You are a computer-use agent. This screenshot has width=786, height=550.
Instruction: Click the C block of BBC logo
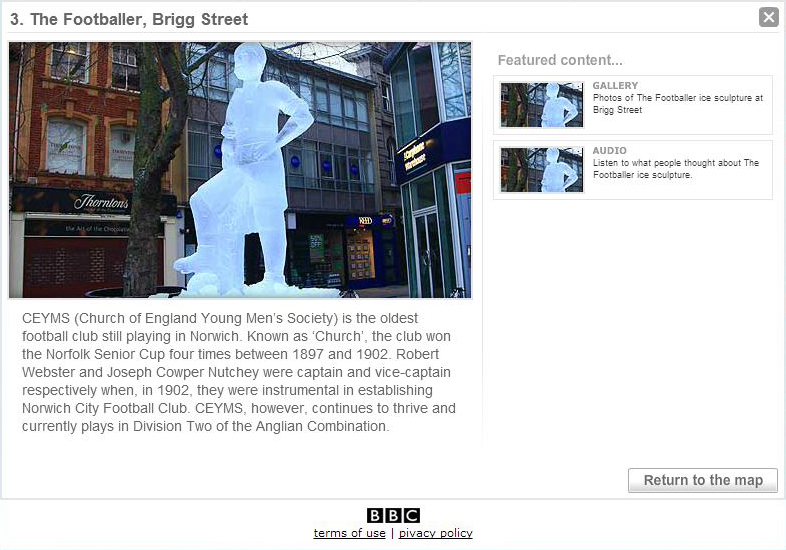point(412,515)
